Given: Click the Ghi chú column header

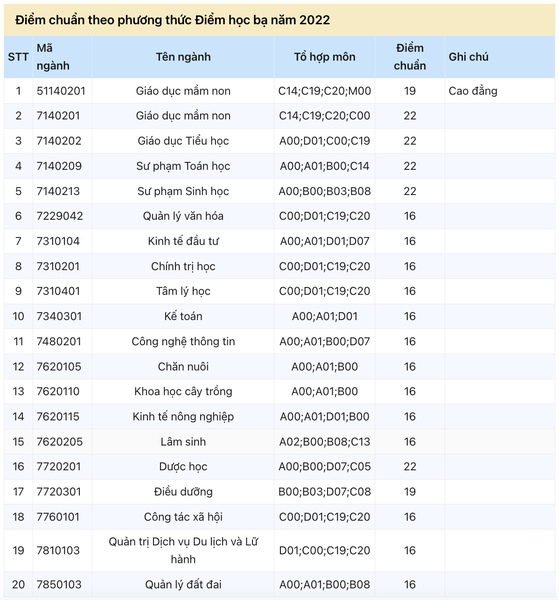Looking at the screenshot, I should 500,57.
